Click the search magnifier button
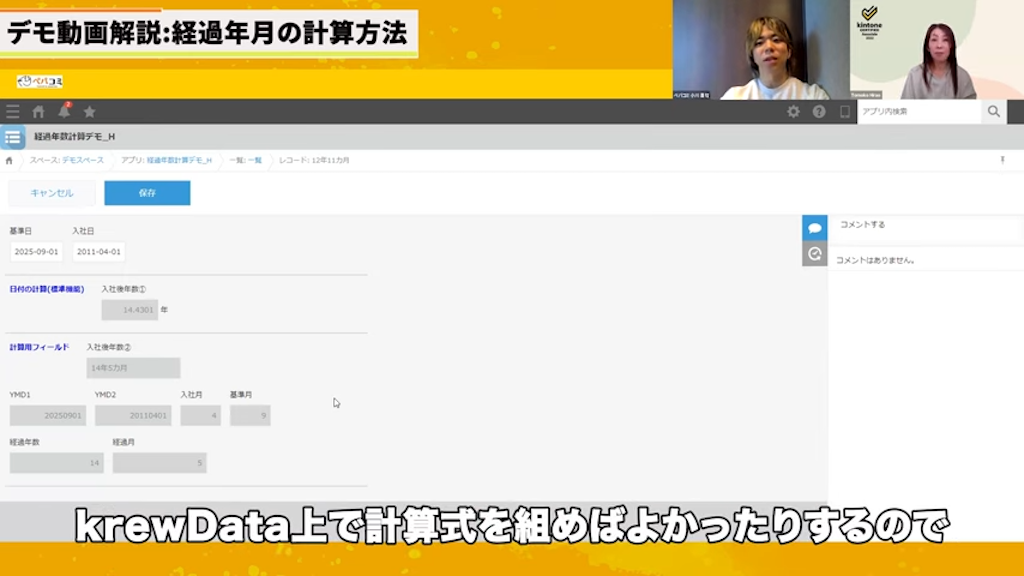Screen dimensions: 1024x576 pos(993,112)
